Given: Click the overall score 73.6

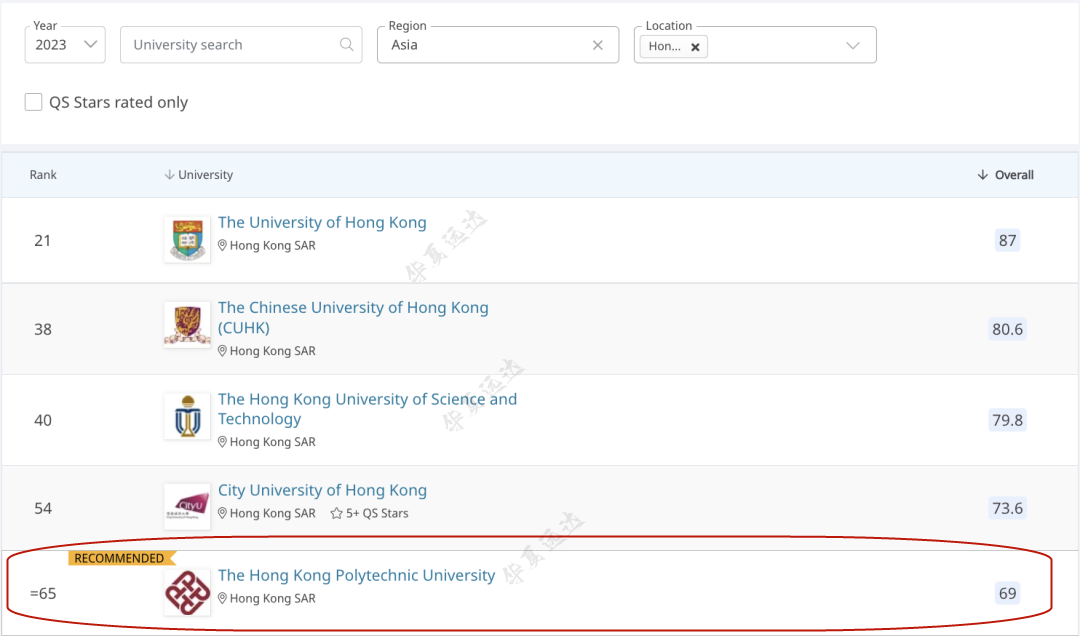Looking at the screenshot, I should [1007, 509].
